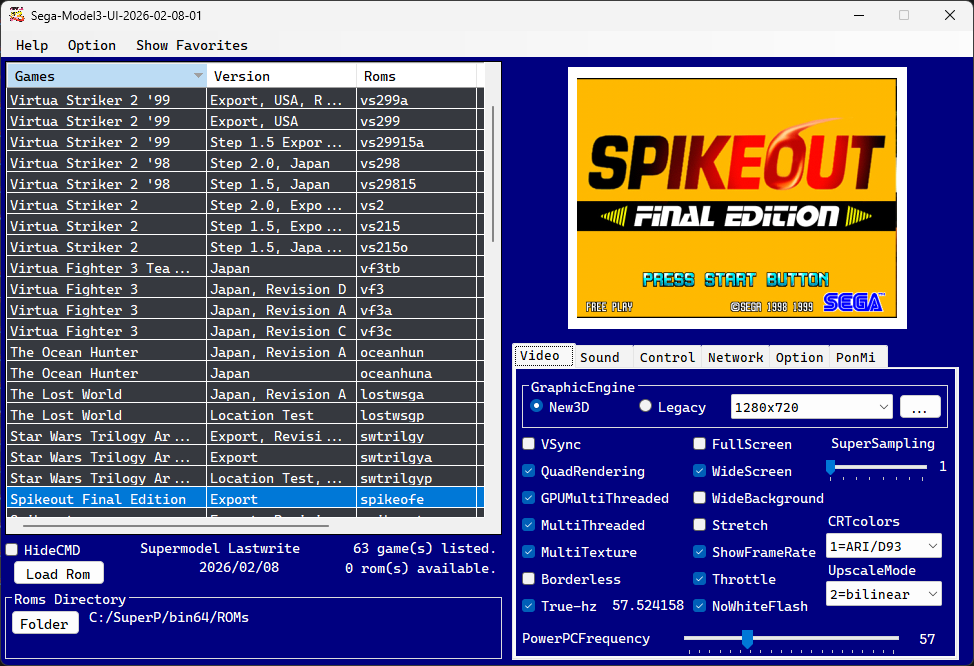Click the custom resolution ellipsis button
The image size is (974, 666).
(x=920, y=407)
